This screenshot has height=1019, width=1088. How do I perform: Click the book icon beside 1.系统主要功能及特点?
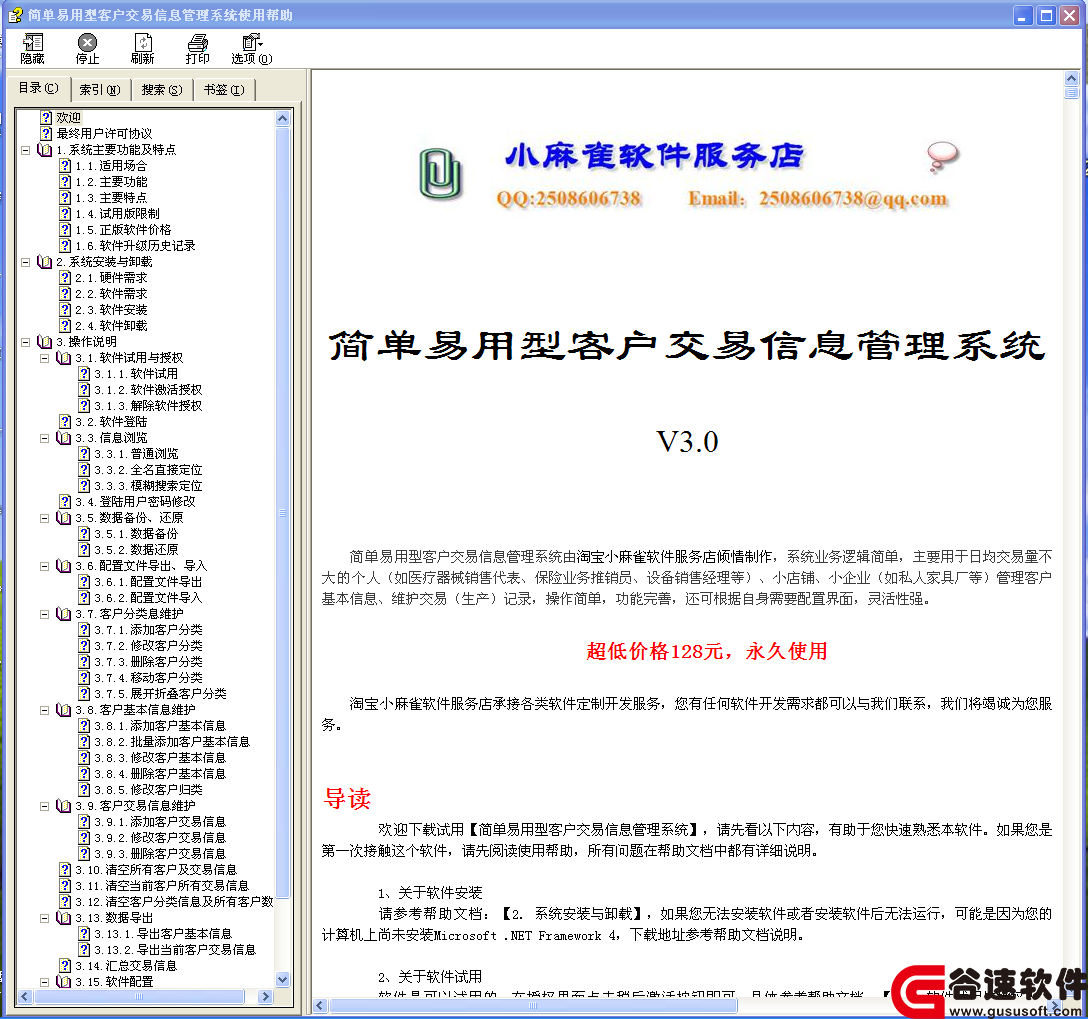click(45, 150)
